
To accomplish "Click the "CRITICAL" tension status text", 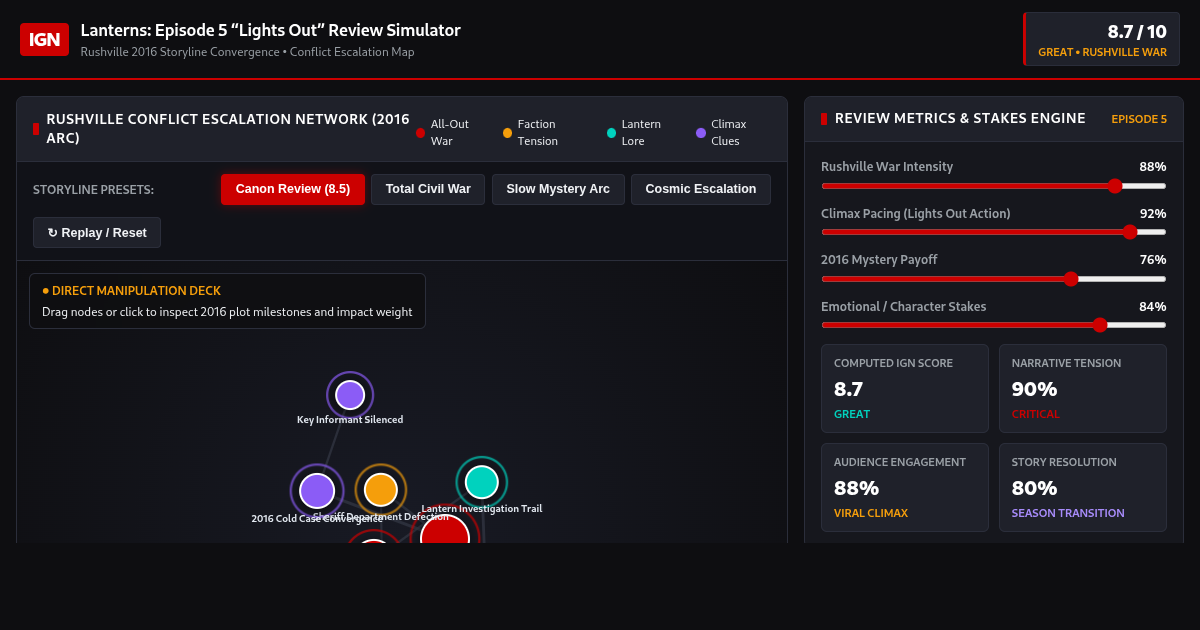I will (1036, 414).
